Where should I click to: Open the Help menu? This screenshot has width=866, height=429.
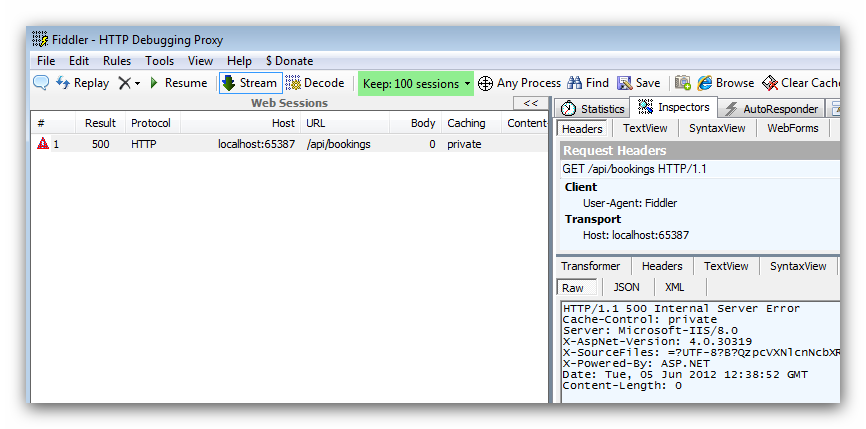tap(239, 61)
